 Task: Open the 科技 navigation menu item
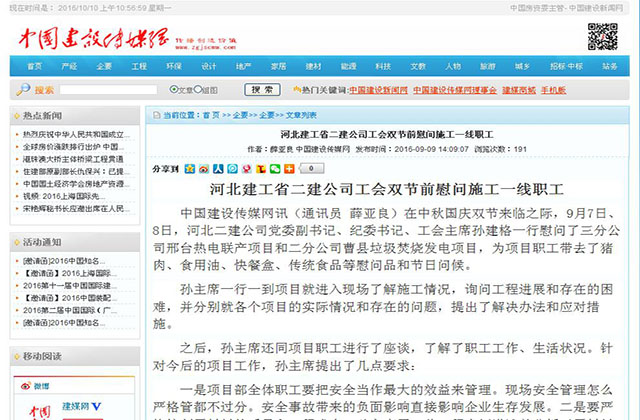pos(381,66)
